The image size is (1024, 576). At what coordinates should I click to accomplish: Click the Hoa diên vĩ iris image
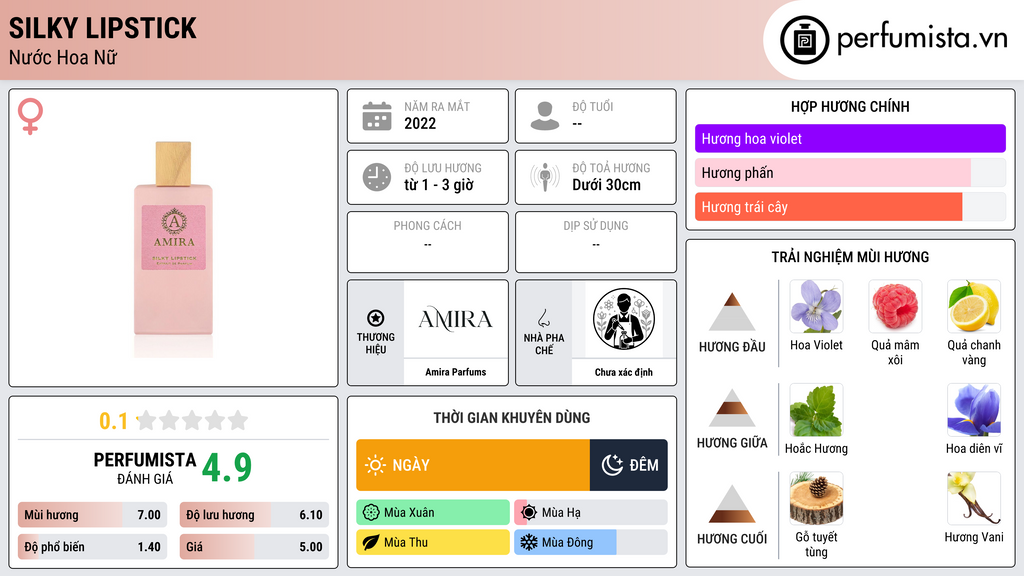[974, 410]
